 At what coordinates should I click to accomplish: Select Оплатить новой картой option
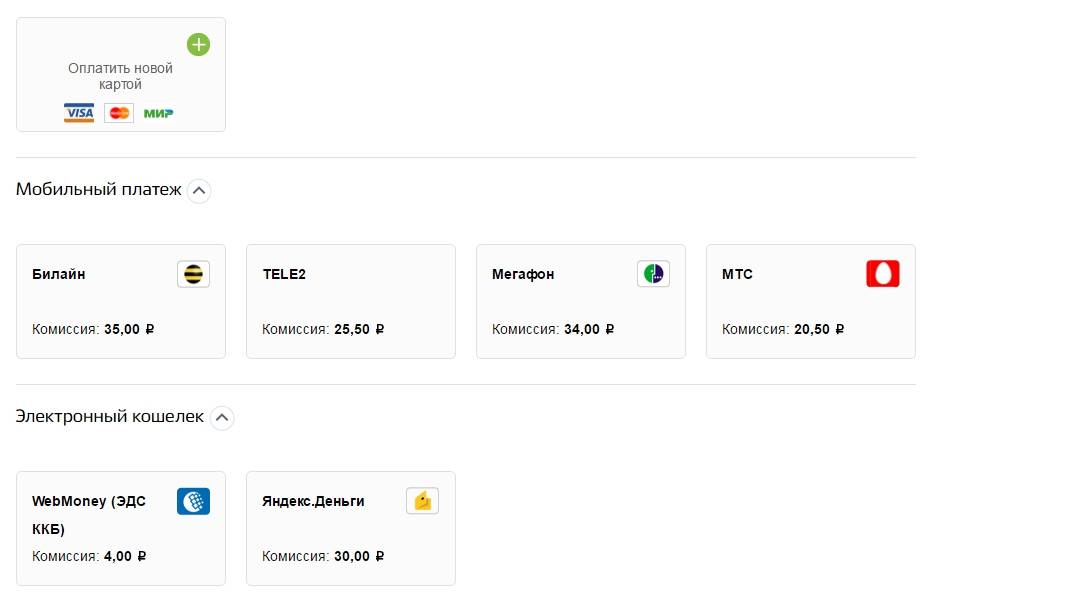click(120, 76)
